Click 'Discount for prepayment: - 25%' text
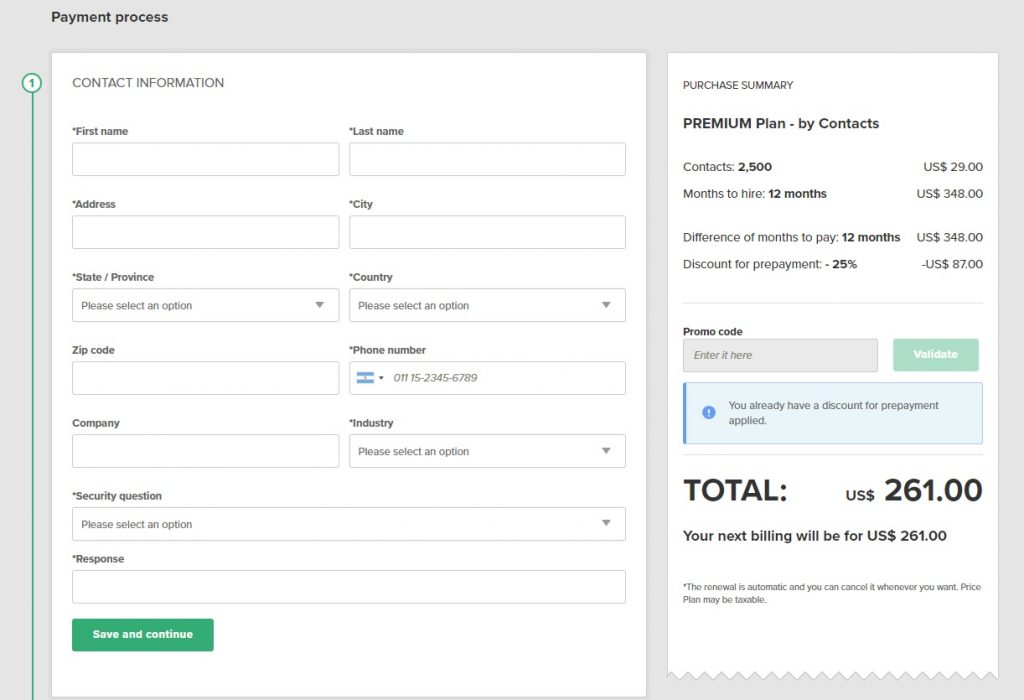The width and height of the screenshot is (1024, 700). (x=770, y=264)
